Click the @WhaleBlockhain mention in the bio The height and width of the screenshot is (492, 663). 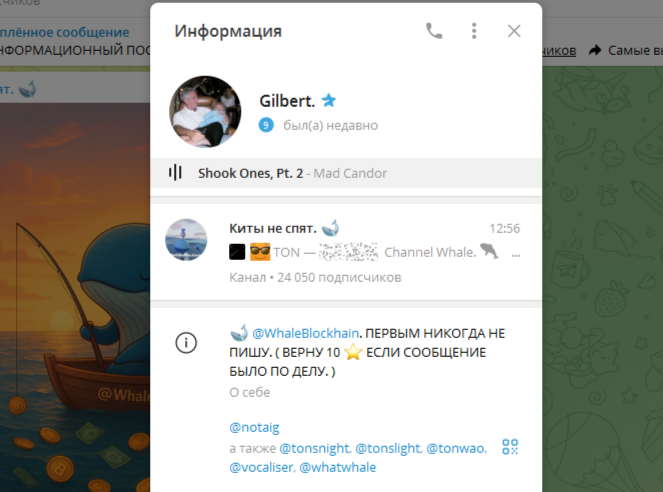pos(305,333)
